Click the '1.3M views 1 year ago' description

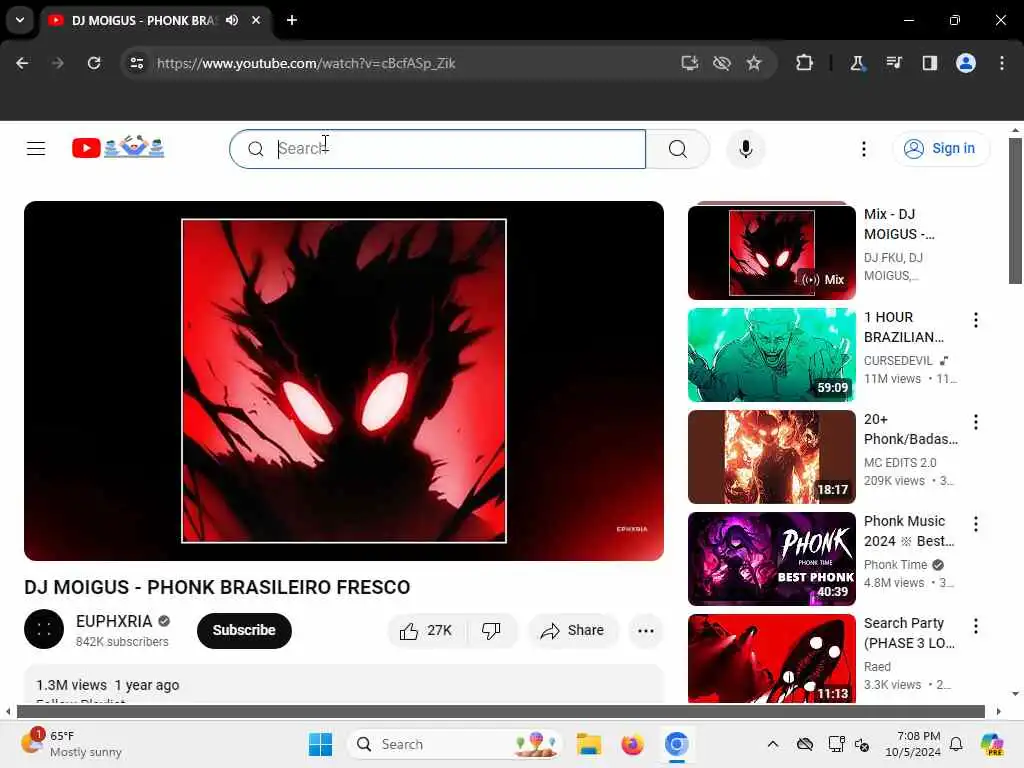pyautogui.click(x=108, y=685)
